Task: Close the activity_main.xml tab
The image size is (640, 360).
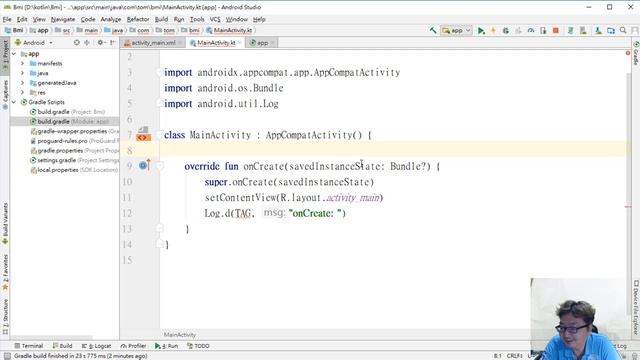Action: tap(180, 43)
